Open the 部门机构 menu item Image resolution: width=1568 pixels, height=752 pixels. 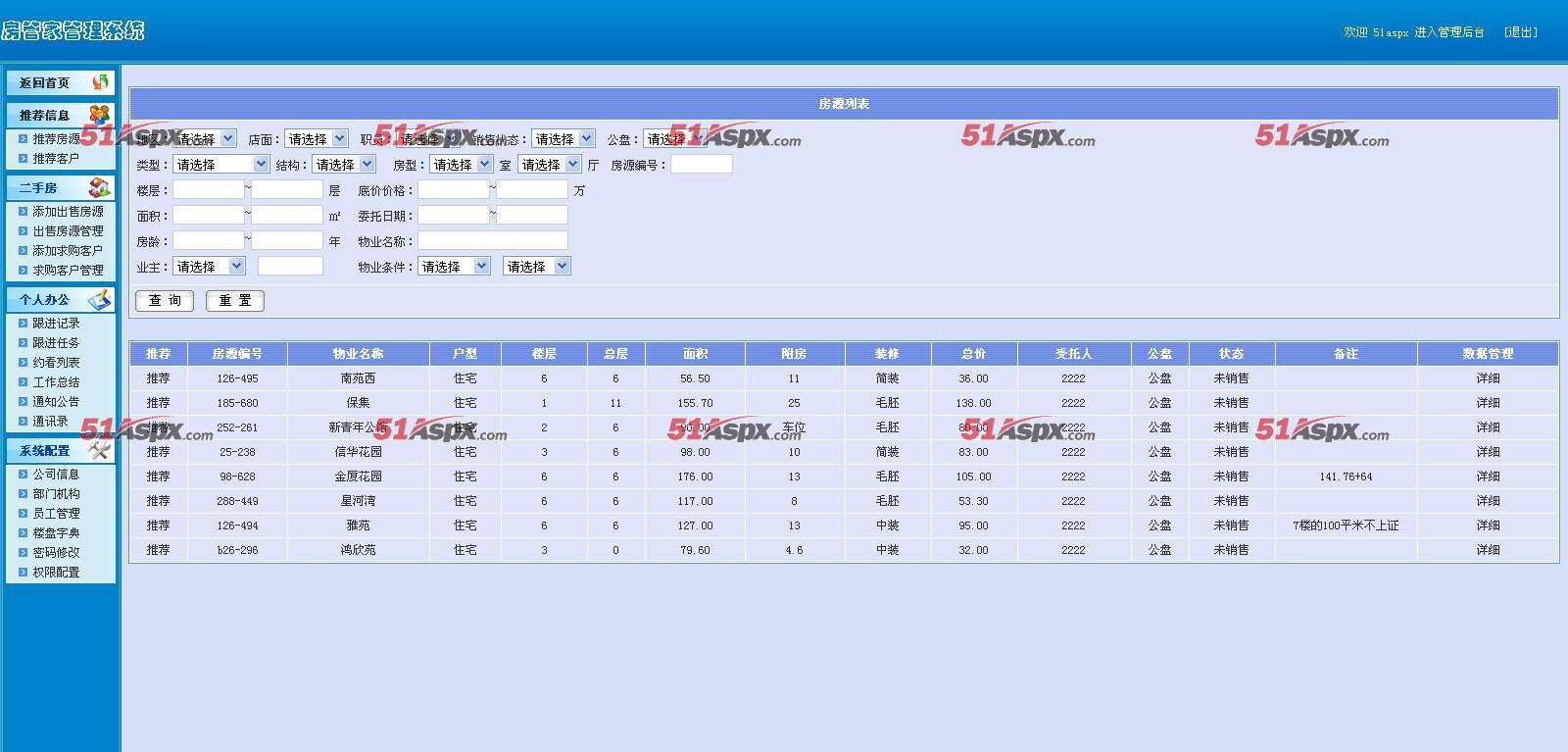coord(56,493)
